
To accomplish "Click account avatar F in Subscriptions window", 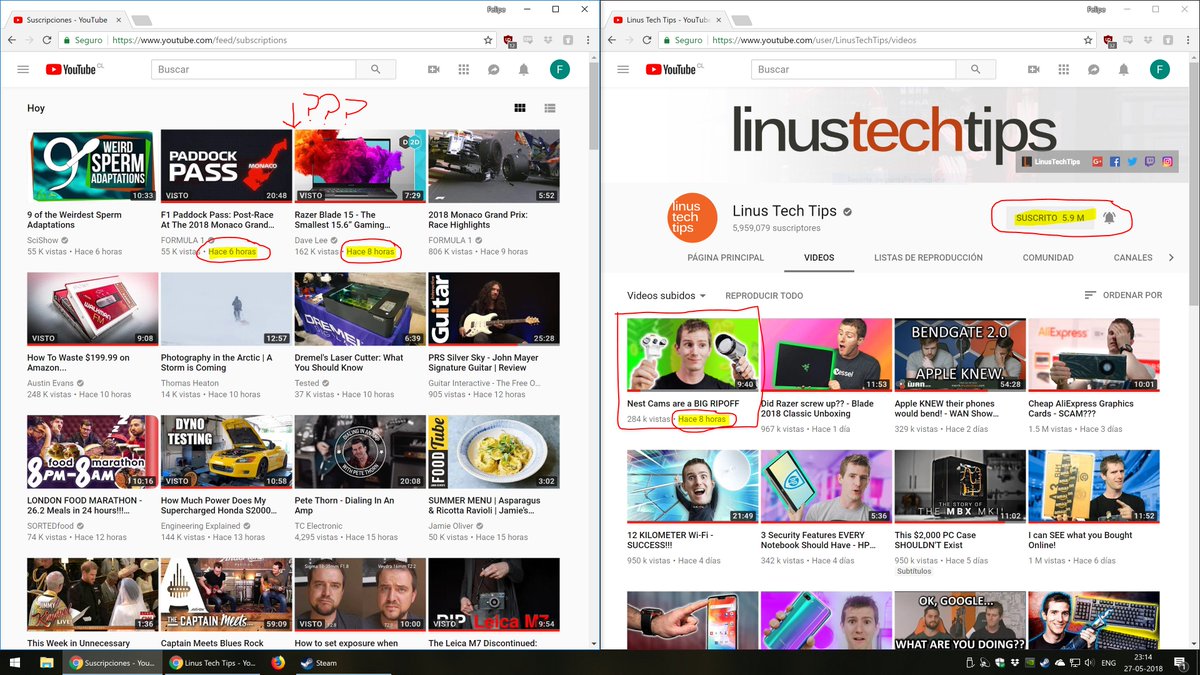I will coord(560,69).
